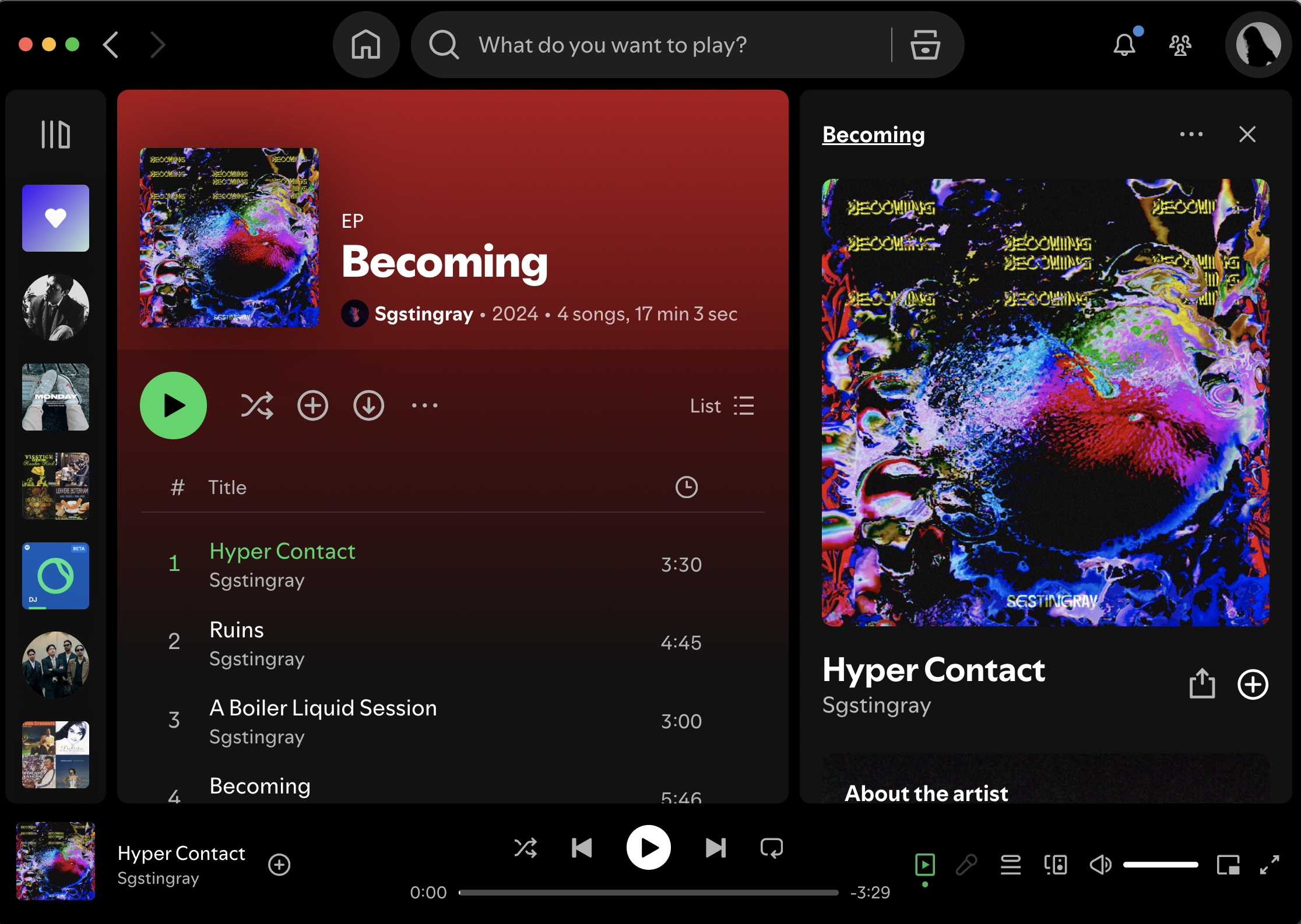
Task: Select the Download icon for the Becoming EP
Action: 368,405
